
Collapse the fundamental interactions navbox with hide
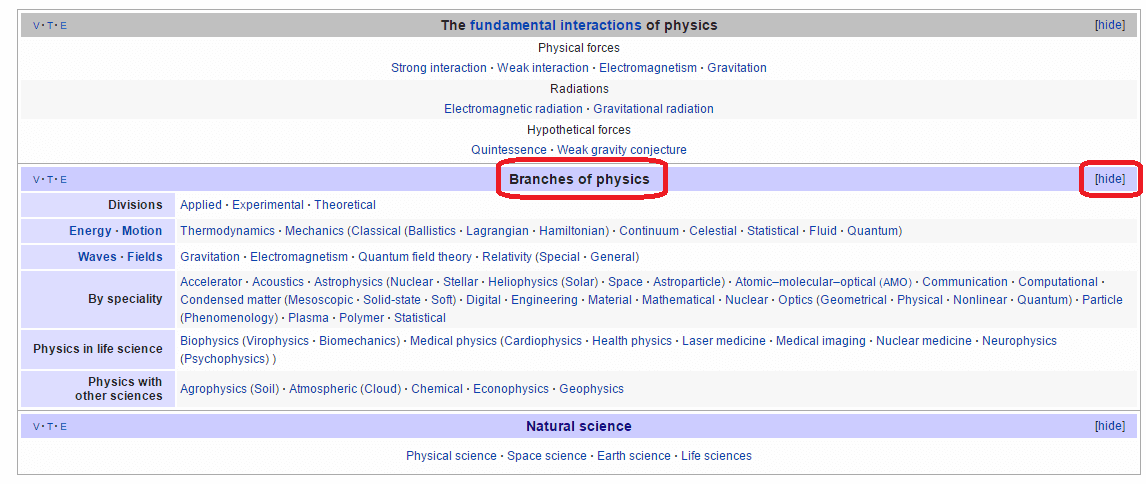(x=1110, y=25)
